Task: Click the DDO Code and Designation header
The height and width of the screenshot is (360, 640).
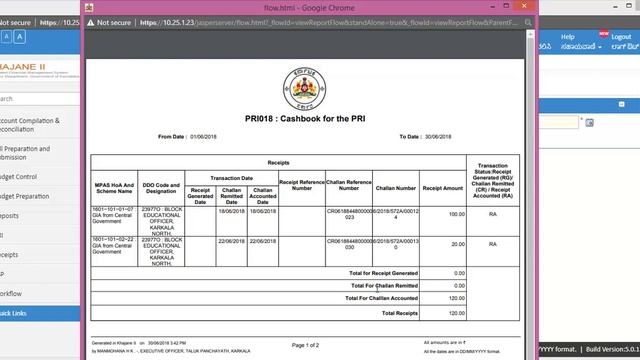Action: (x=161, y=188)
